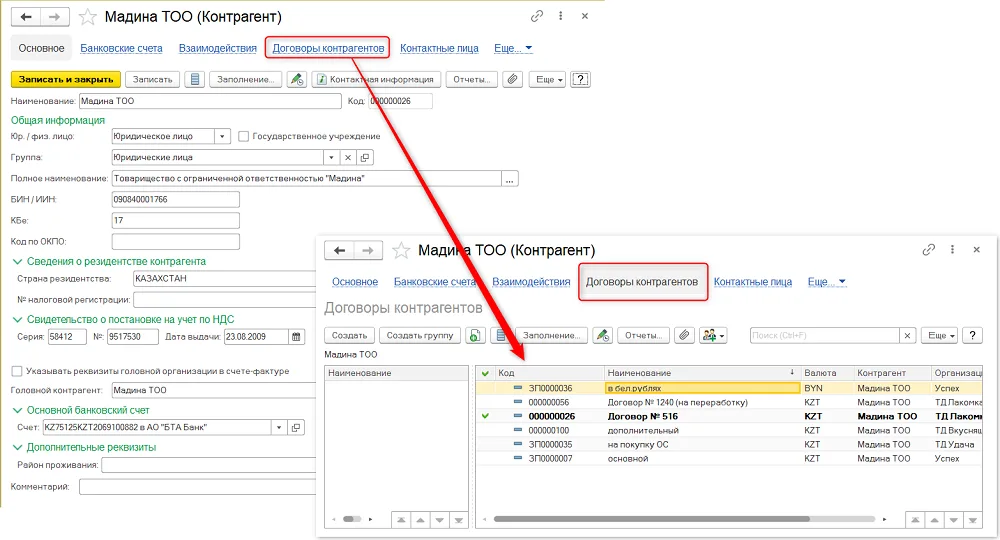
Task: Click the edit pencil icon after Заполнение in the back window
Action: coord(297,80)
